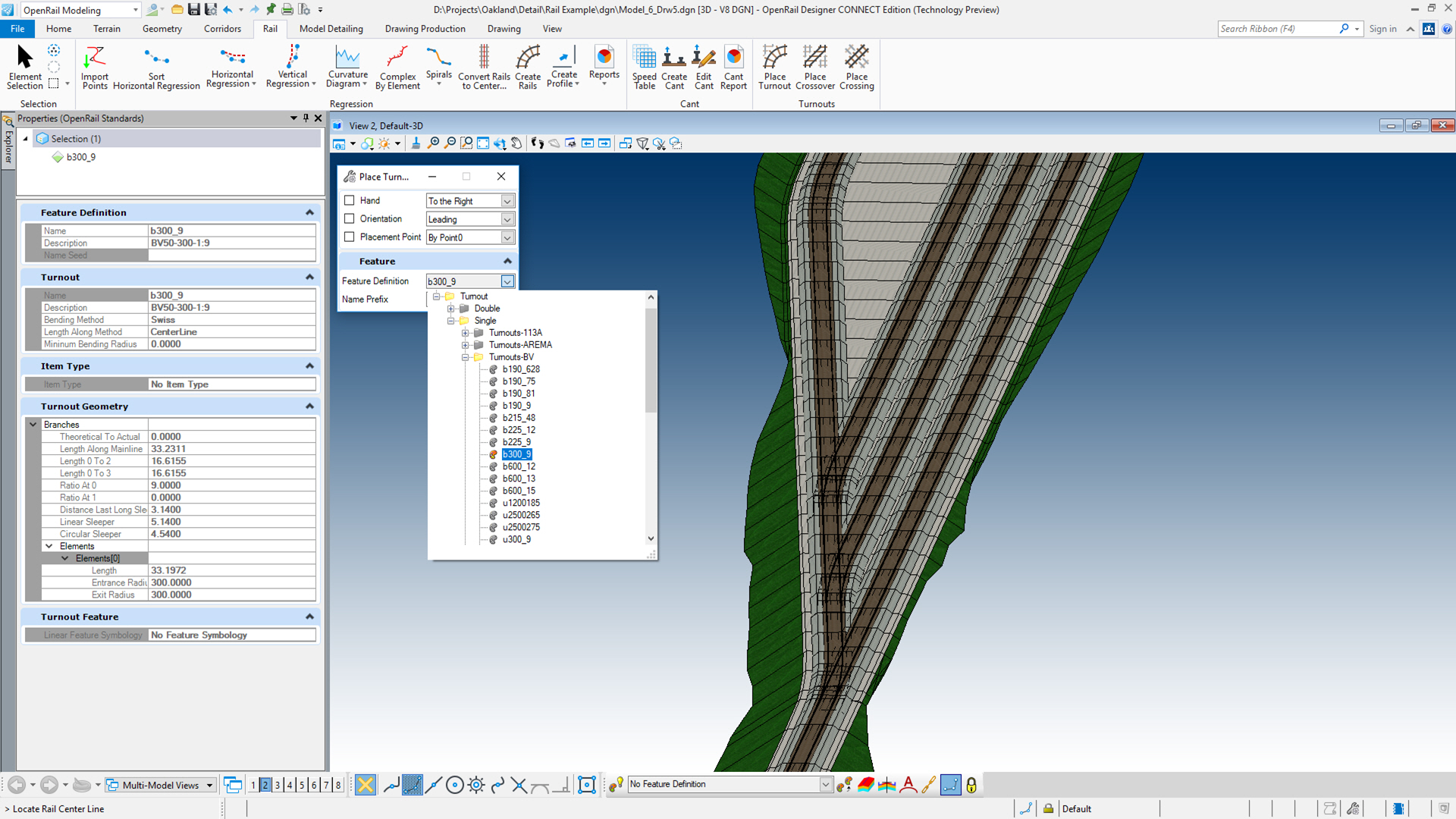Select view number 5 button
Image resolution: width=1456 pixels, height=819 pixels.
pos(302,785)
